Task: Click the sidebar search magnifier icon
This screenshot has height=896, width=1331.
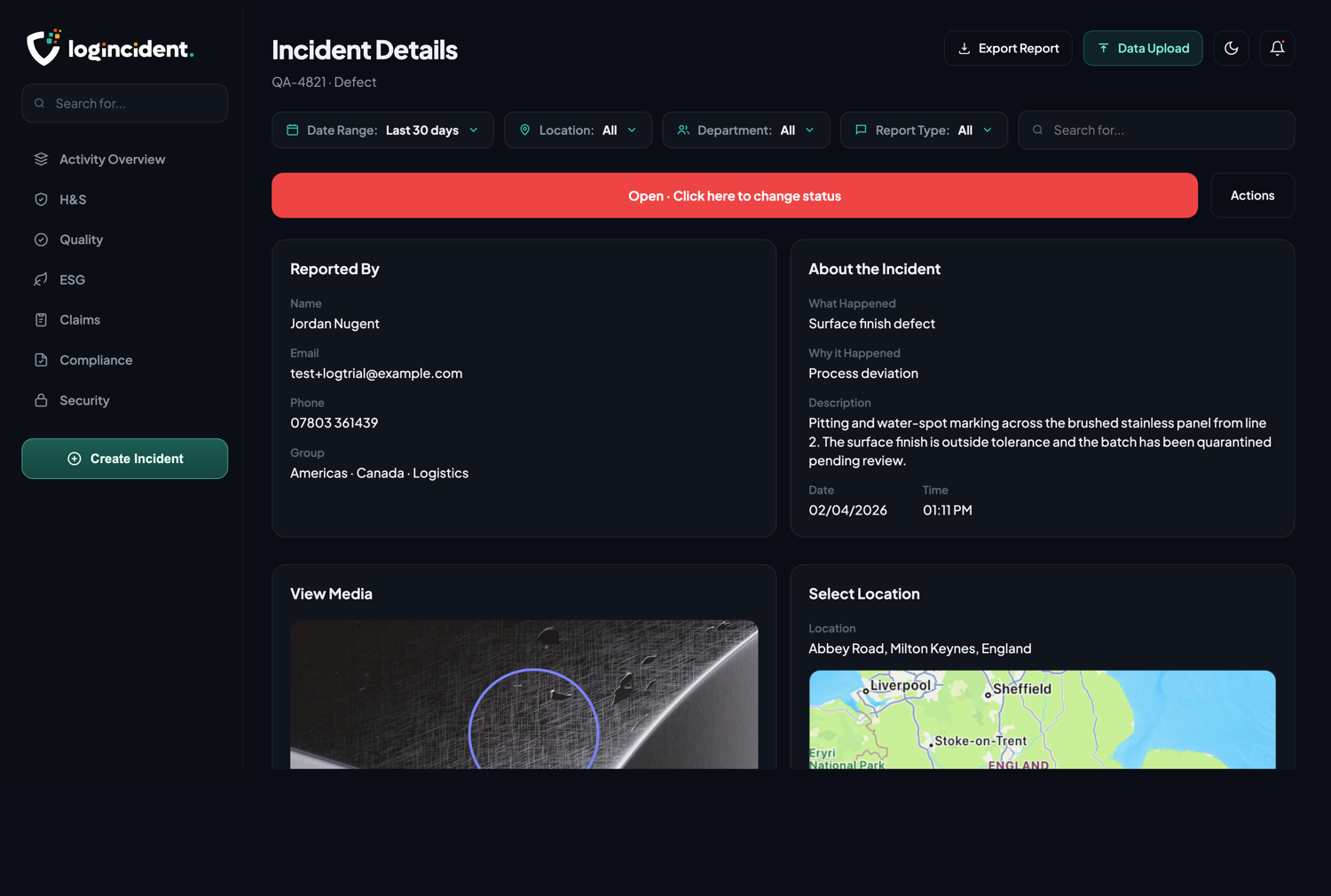Action: tap(39, 104)
